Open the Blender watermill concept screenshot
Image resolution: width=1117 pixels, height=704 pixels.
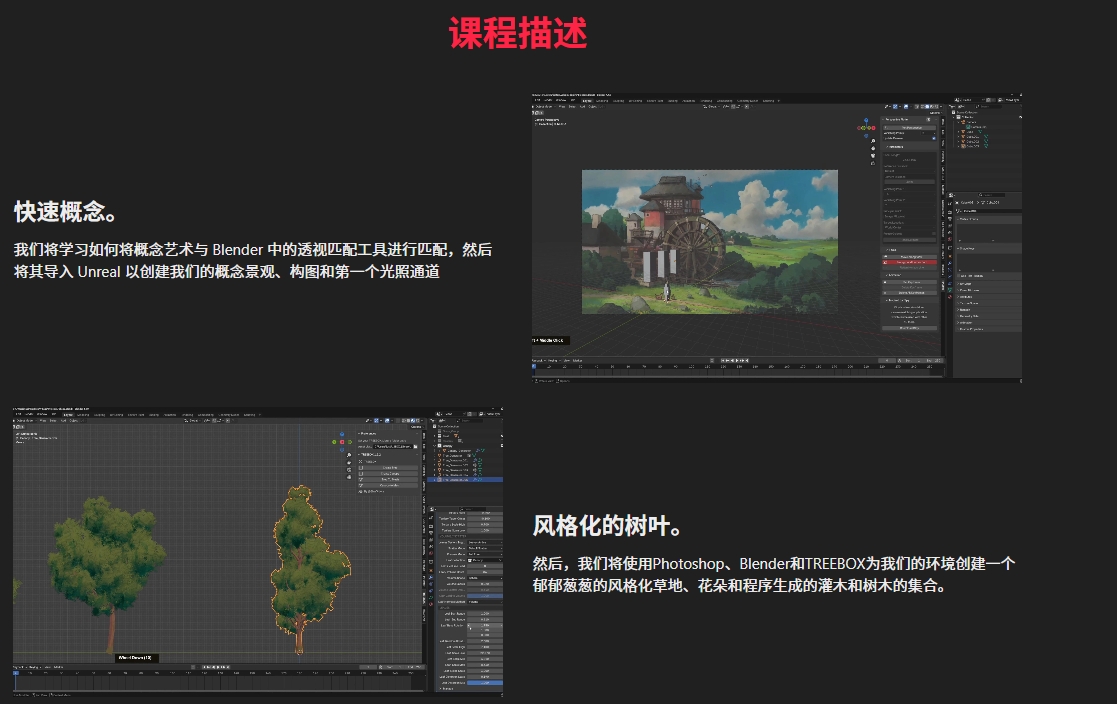776,238
